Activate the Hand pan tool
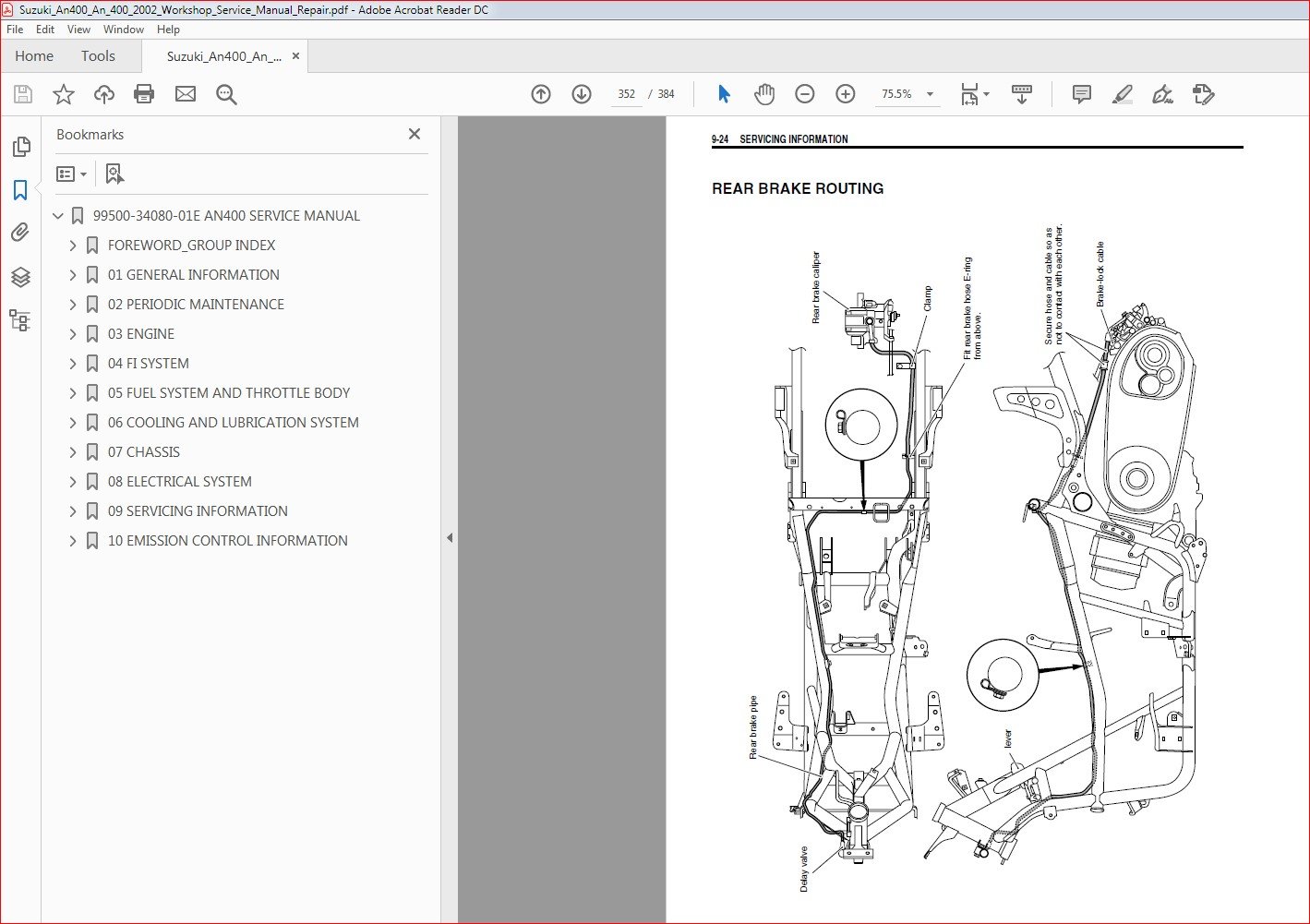Image resolution: width=1310 pixels, height=924 pixels. click(764, 94)
